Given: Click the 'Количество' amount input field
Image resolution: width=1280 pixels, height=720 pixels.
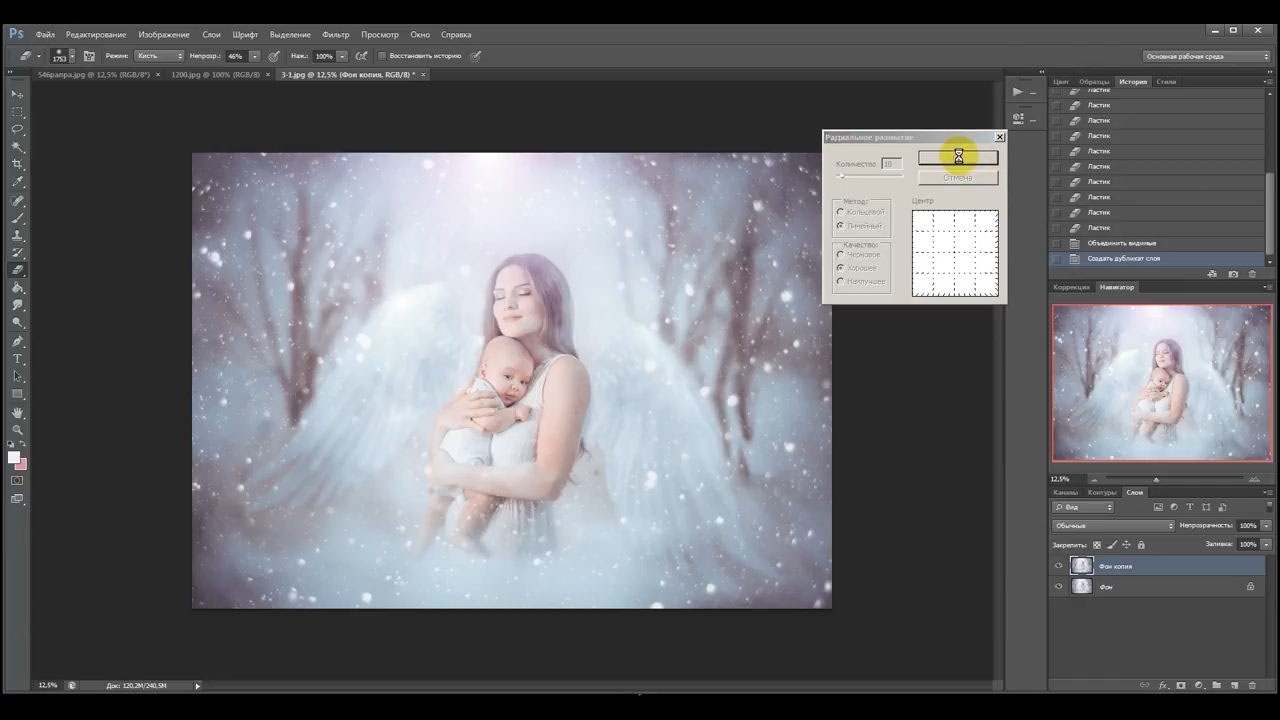Looking at the screenshot, I should [891, 164].
